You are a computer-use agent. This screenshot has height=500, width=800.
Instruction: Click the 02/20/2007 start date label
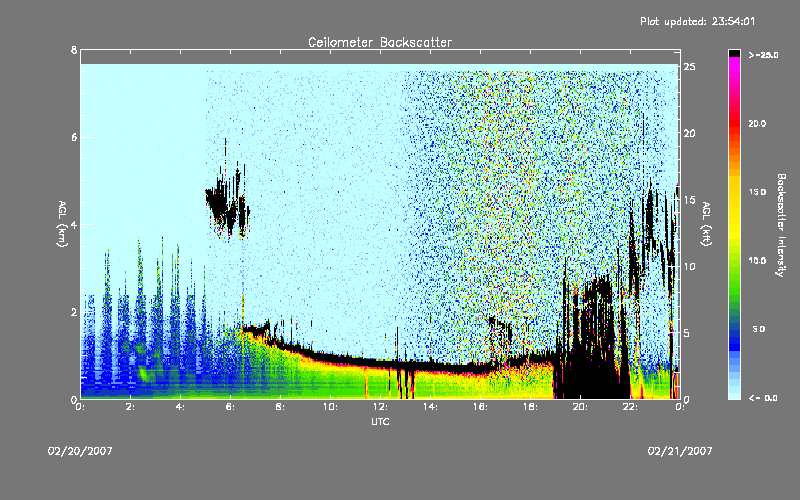coord(80,451)
